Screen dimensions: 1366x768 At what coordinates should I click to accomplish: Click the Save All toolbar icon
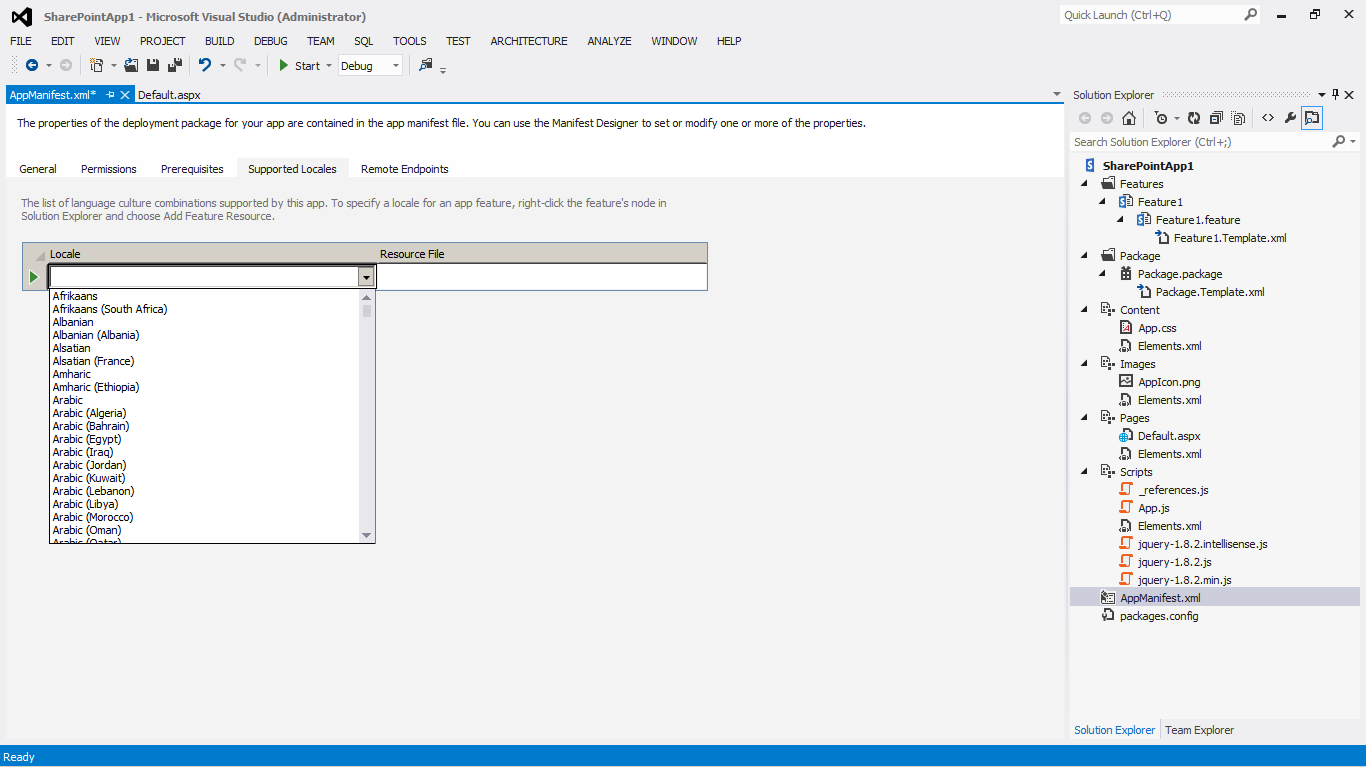tap(175, 65)
